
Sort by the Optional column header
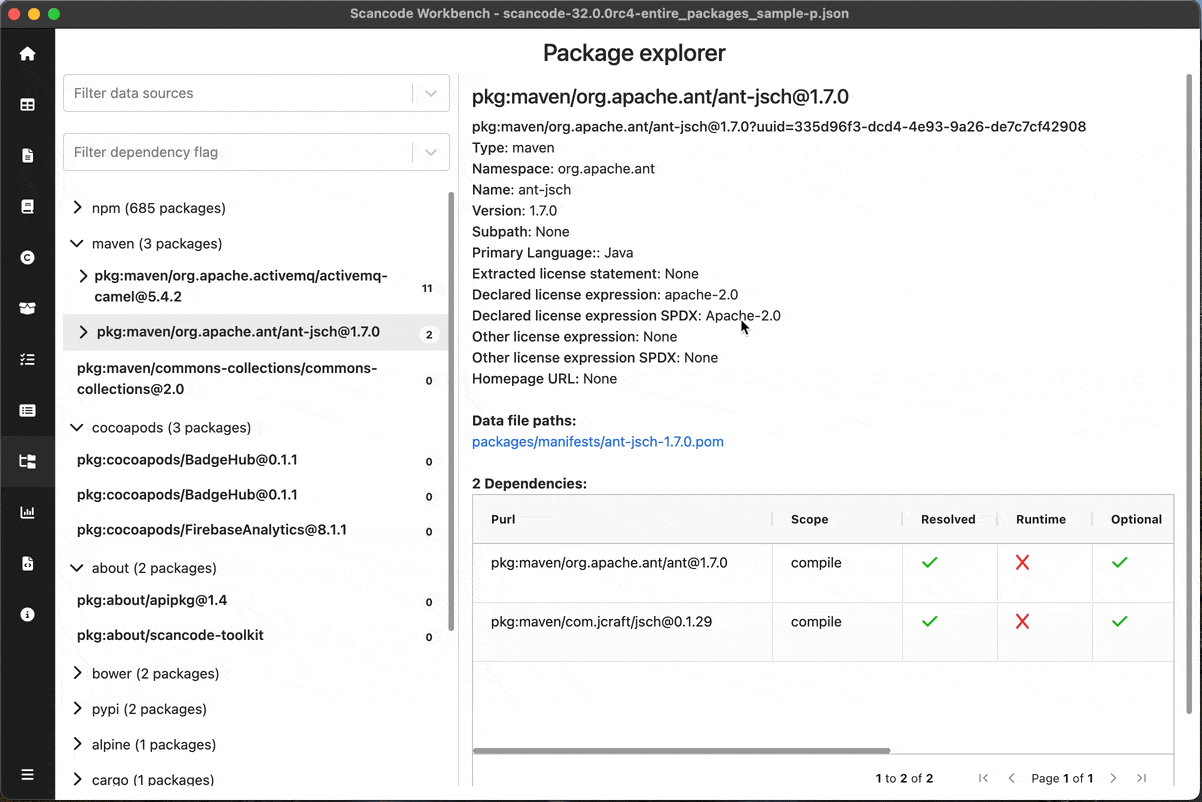tap(1135, 519)
